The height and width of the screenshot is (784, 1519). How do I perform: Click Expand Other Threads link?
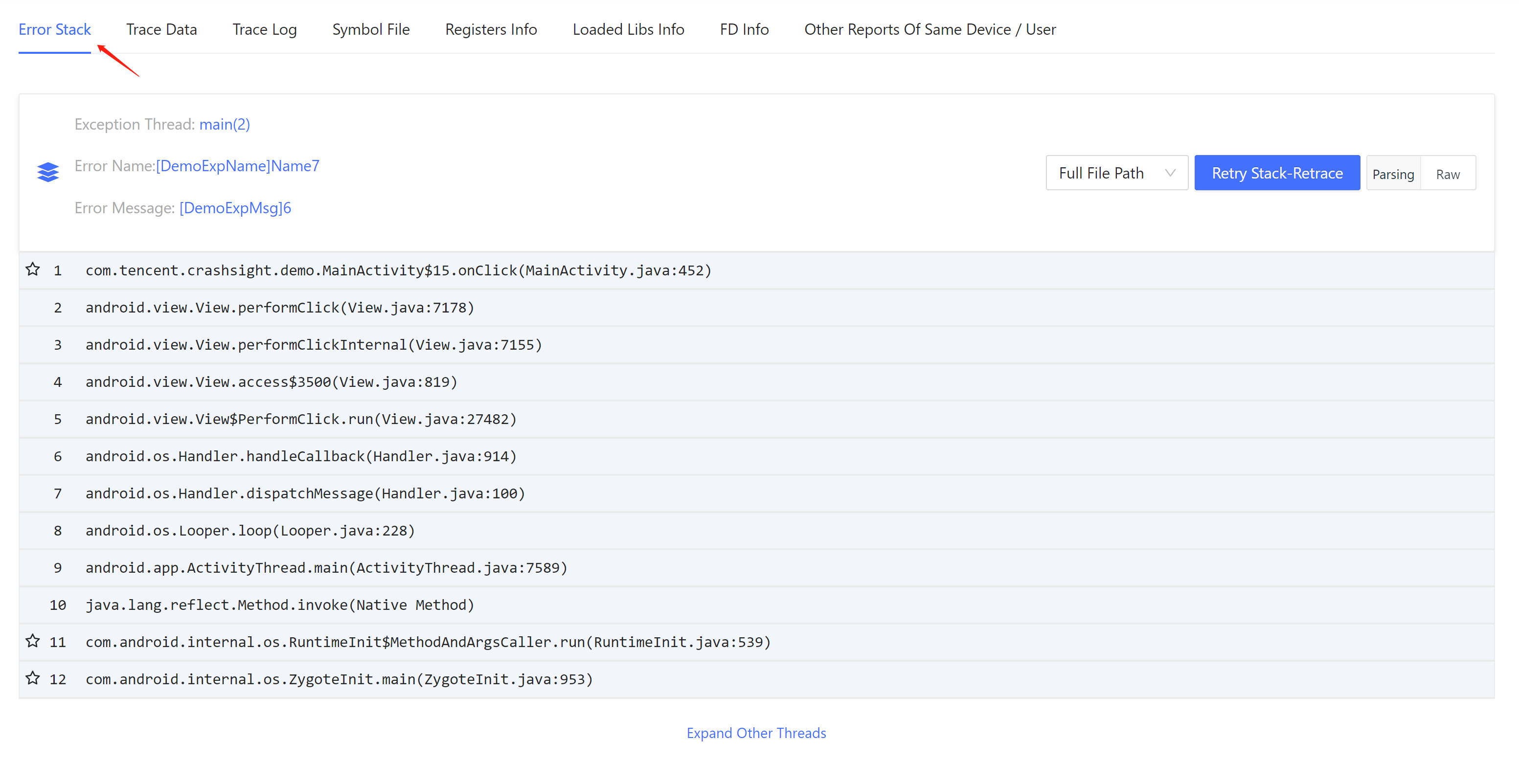[x=756, y=733]
